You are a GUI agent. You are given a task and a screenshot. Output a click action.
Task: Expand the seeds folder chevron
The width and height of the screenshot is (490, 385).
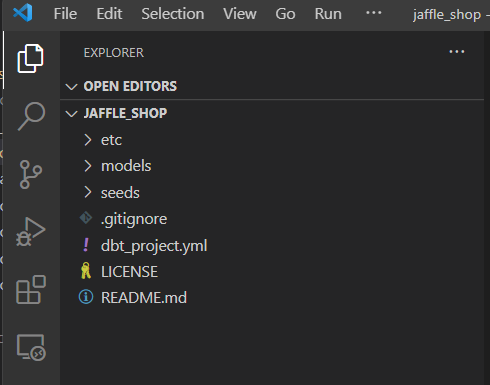click(88, 192)
